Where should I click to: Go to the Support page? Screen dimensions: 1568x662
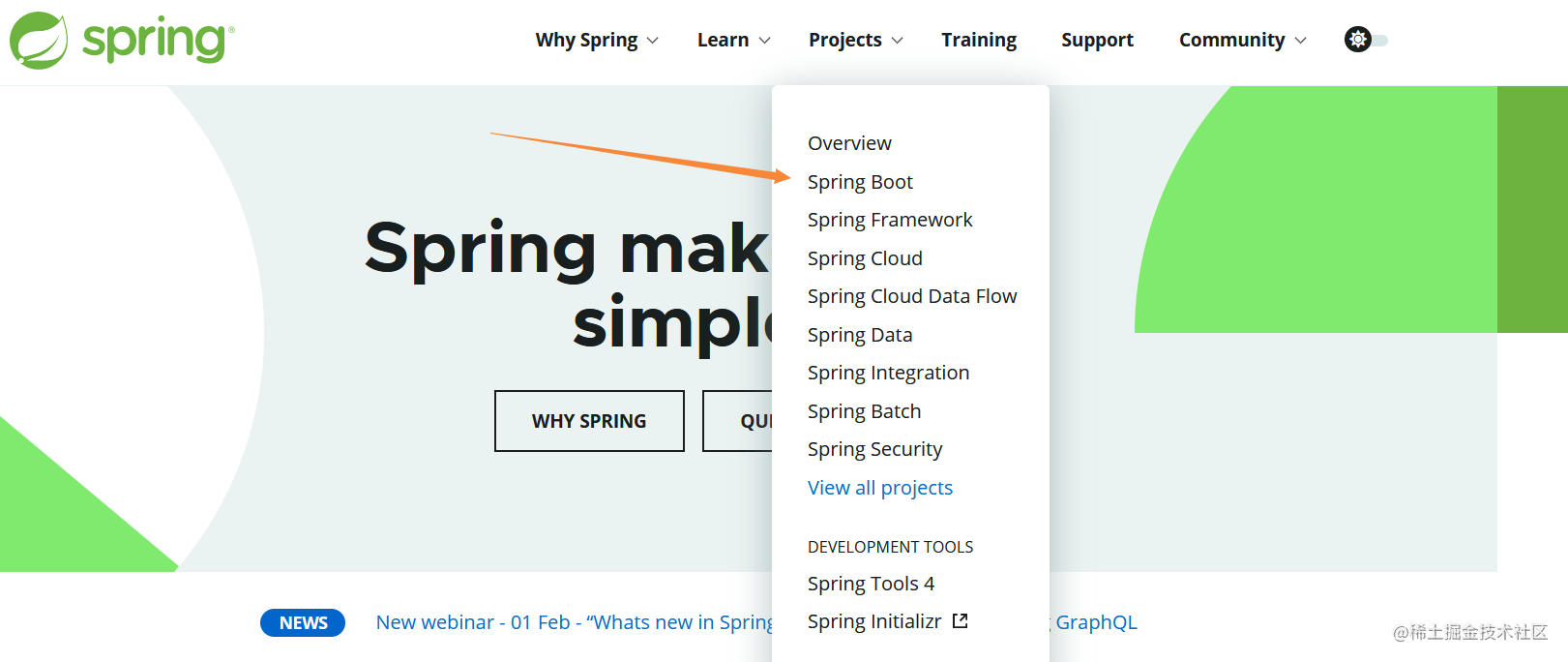tap(1097, 40)
